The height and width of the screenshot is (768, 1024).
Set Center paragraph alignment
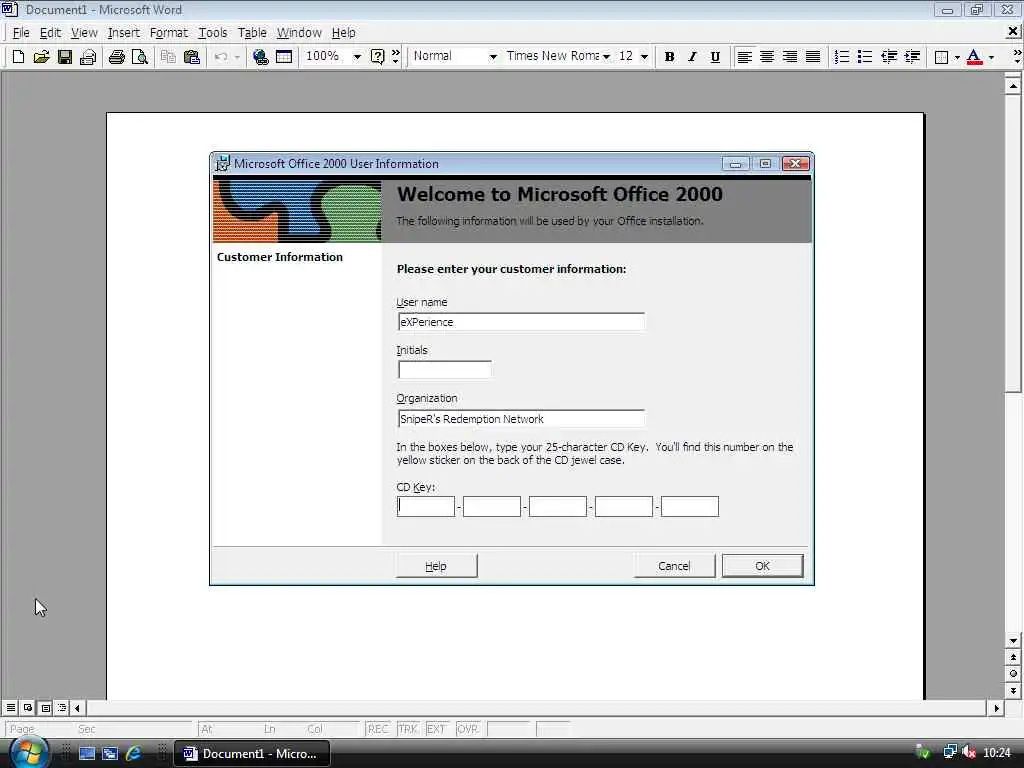click(x=767, y=57)
